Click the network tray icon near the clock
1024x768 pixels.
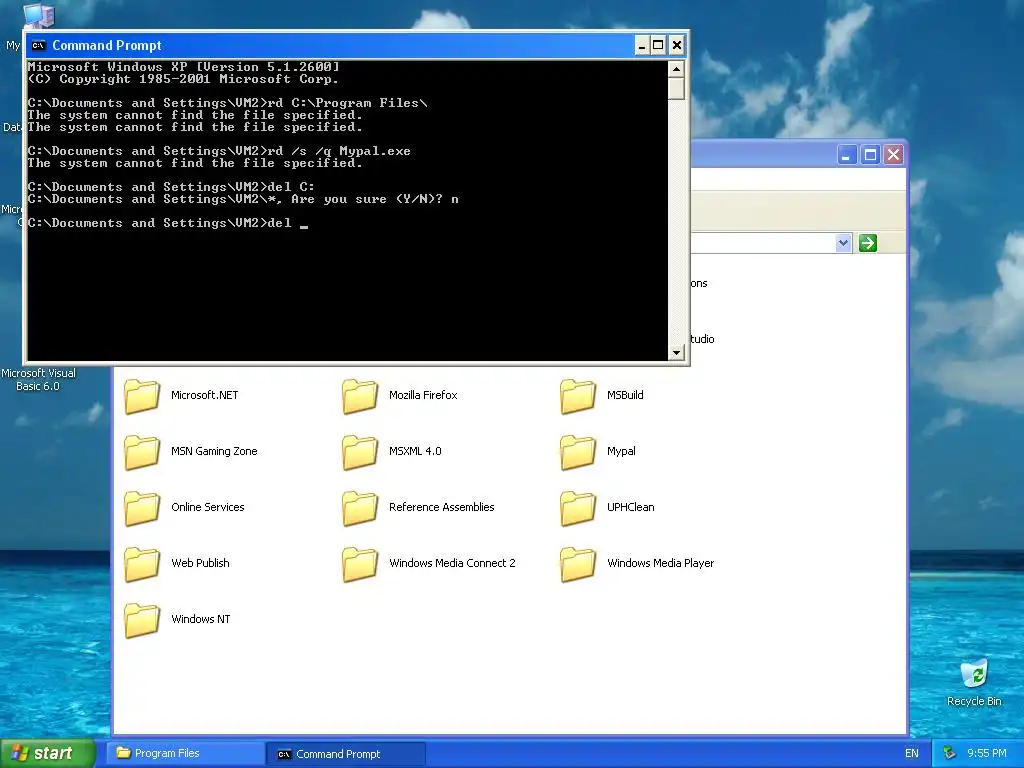[950, 753]
